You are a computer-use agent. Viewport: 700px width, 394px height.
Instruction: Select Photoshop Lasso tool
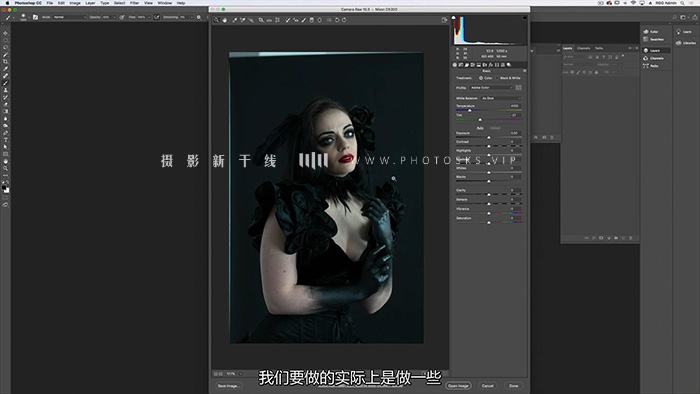click(x=5, y=47)
